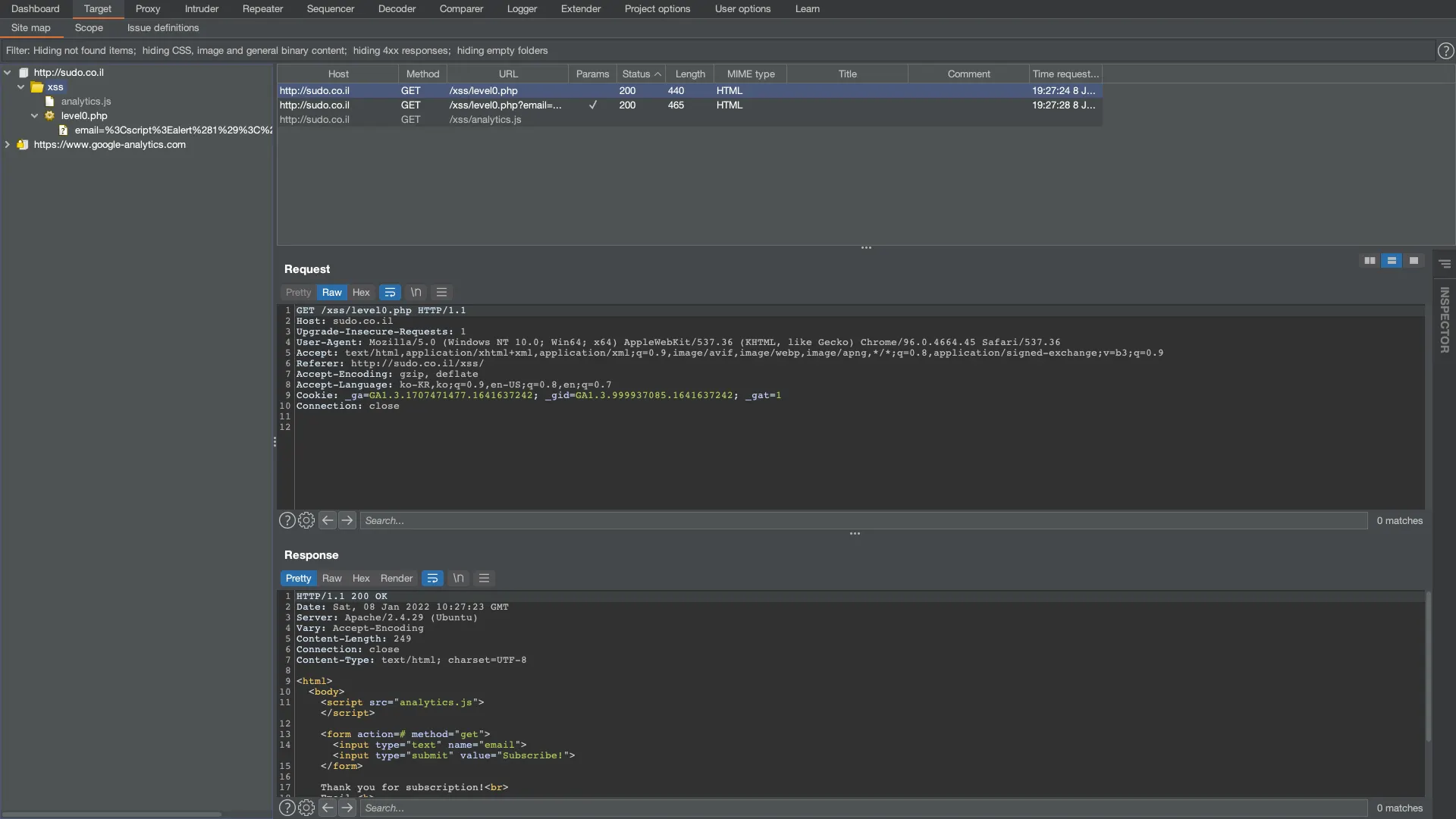Expand the google-analytics.com tree node
The image size is (1456, 819).
8,145
